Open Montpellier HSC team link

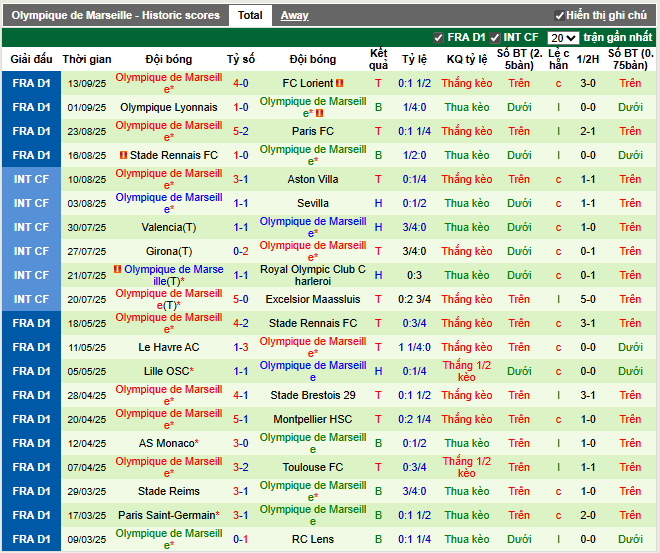(313, 419)
